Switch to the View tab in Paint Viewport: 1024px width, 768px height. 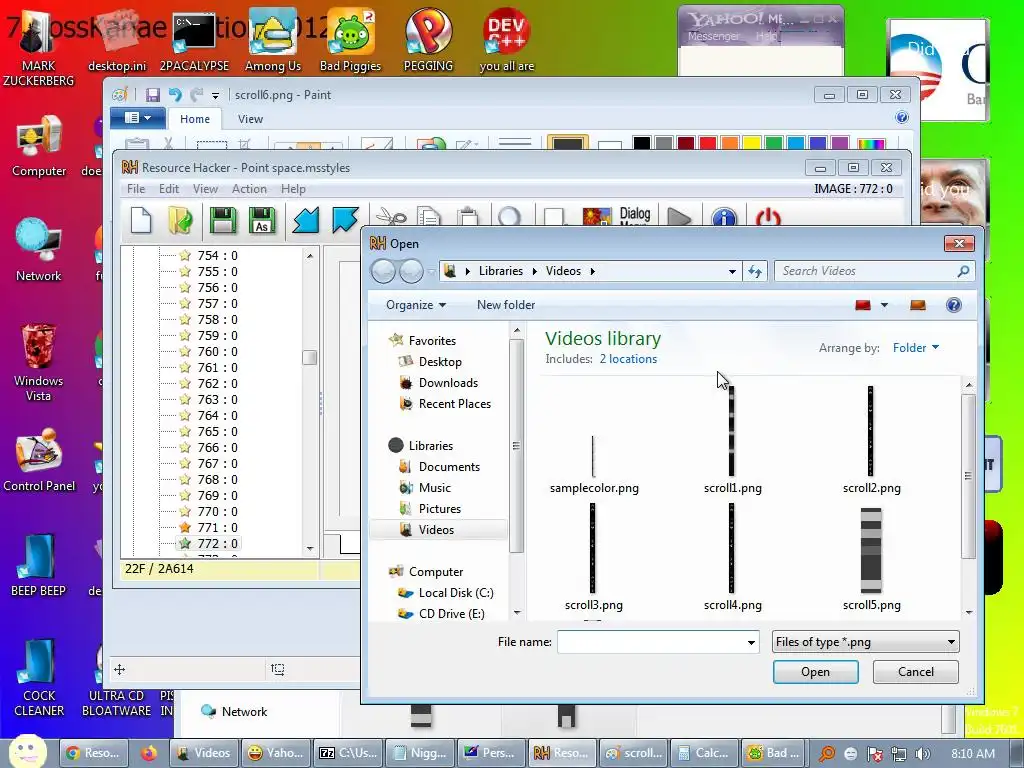[250, 119]
